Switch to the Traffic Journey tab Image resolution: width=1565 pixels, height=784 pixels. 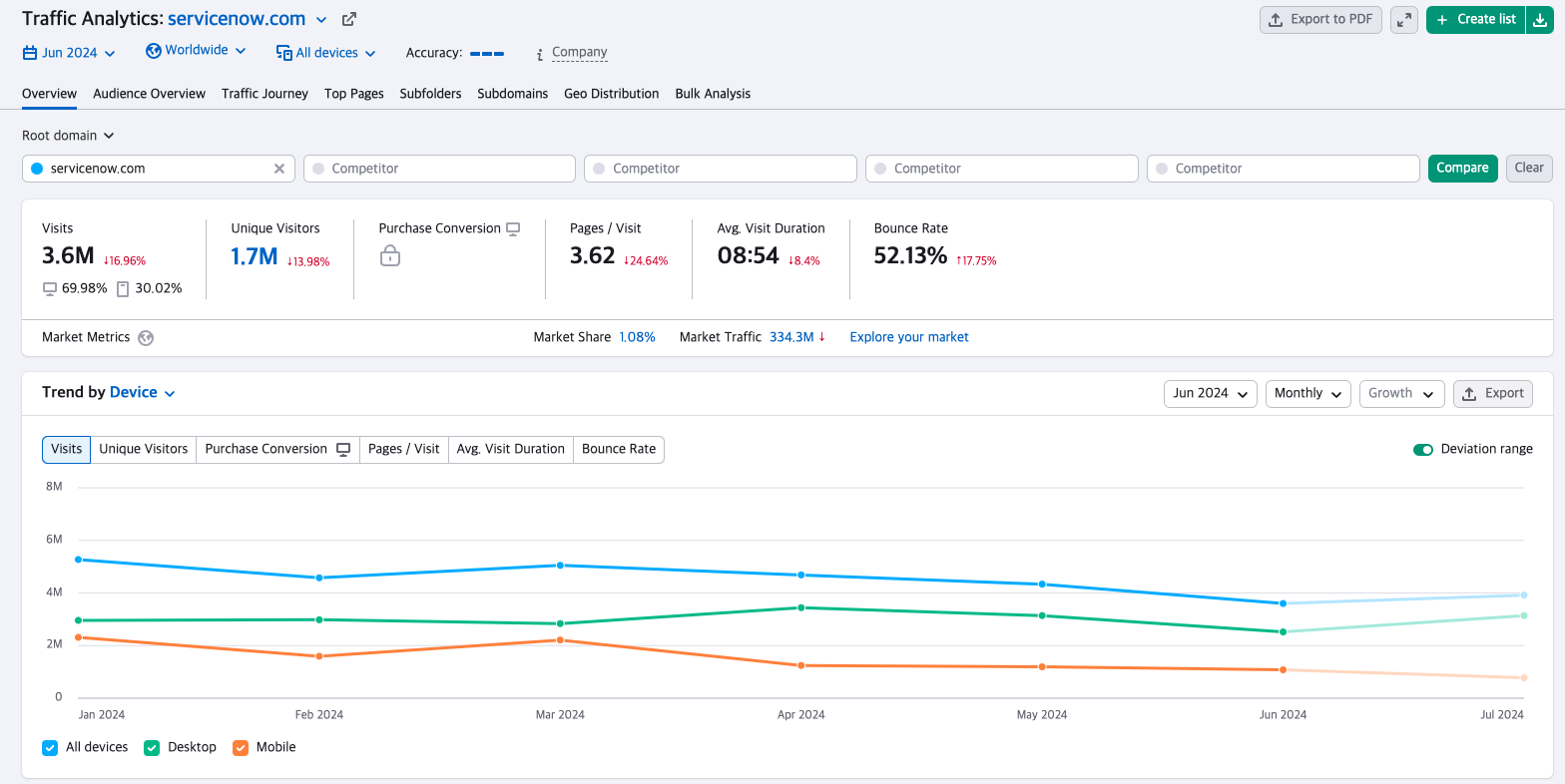[264, 94]
